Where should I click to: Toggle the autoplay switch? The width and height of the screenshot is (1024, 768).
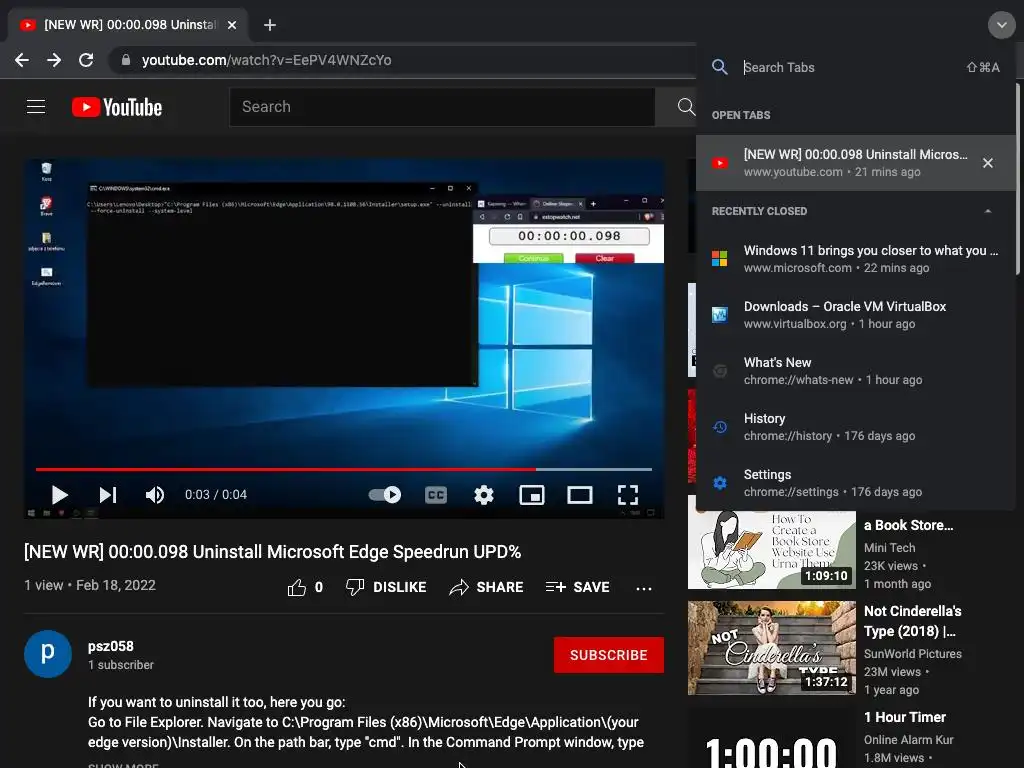385,494
